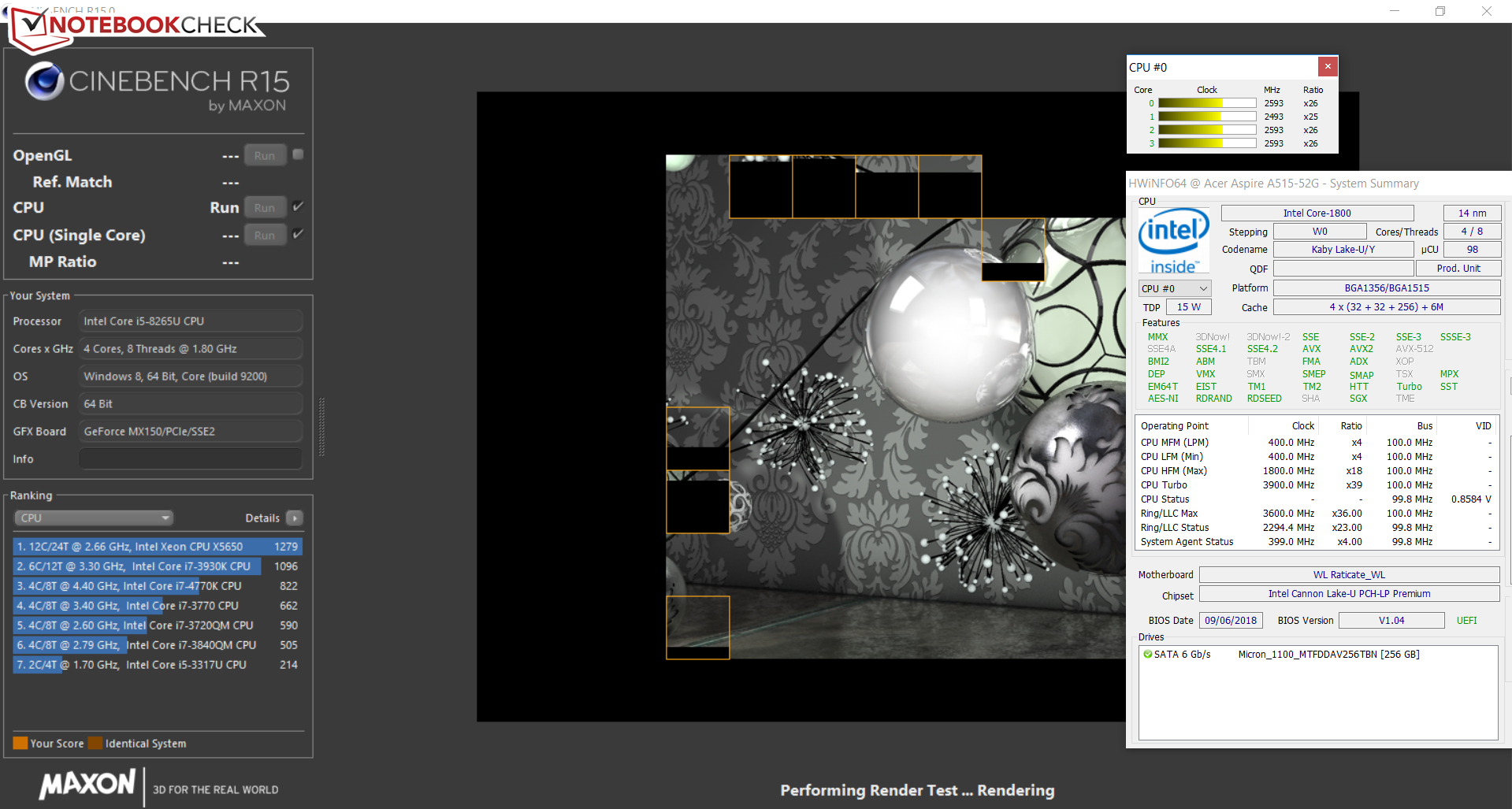Screen dimensions: 1512x809
Task: Click the CPU Turbo operating point row
Action: 1316,485
